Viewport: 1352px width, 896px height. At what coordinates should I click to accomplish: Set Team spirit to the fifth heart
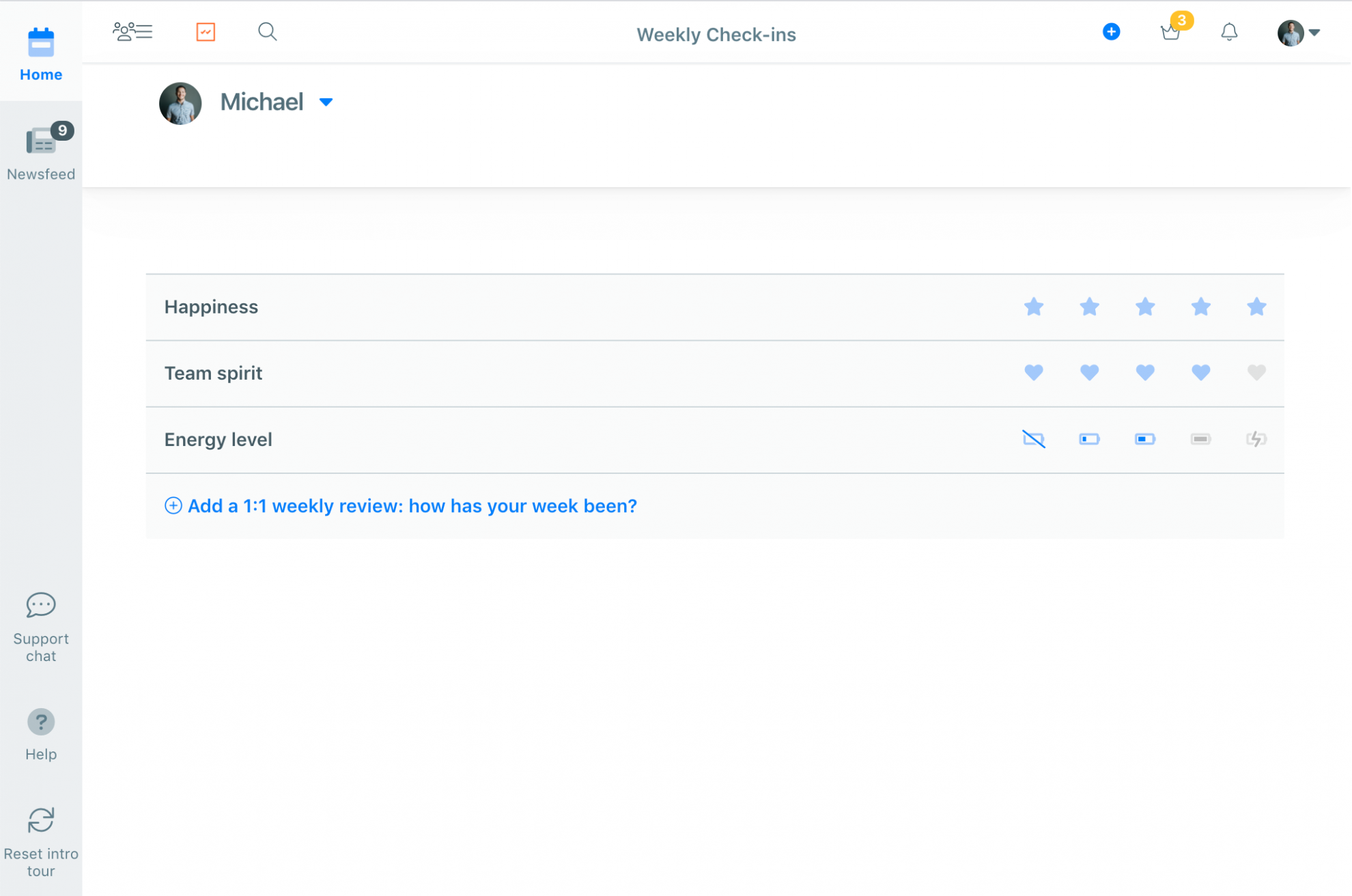pyautogui.click(x=1256, y=372)
